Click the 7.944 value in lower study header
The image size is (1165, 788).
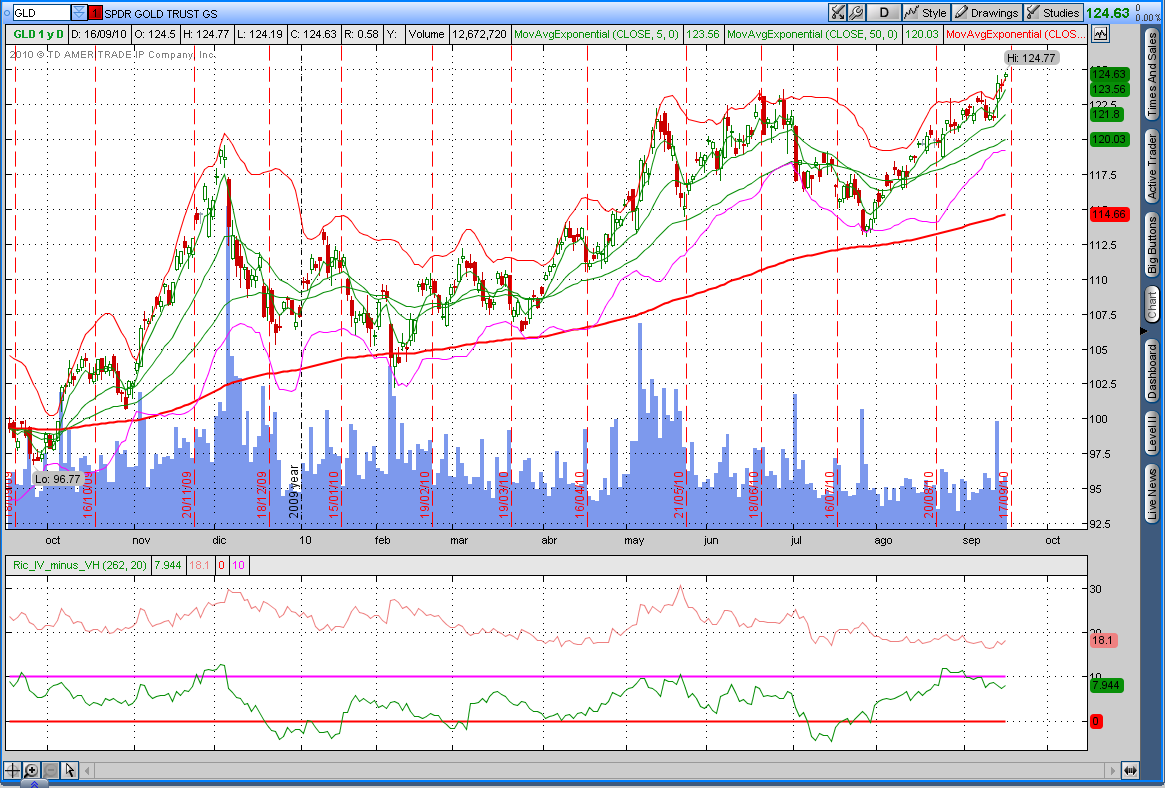click(167, 565)
